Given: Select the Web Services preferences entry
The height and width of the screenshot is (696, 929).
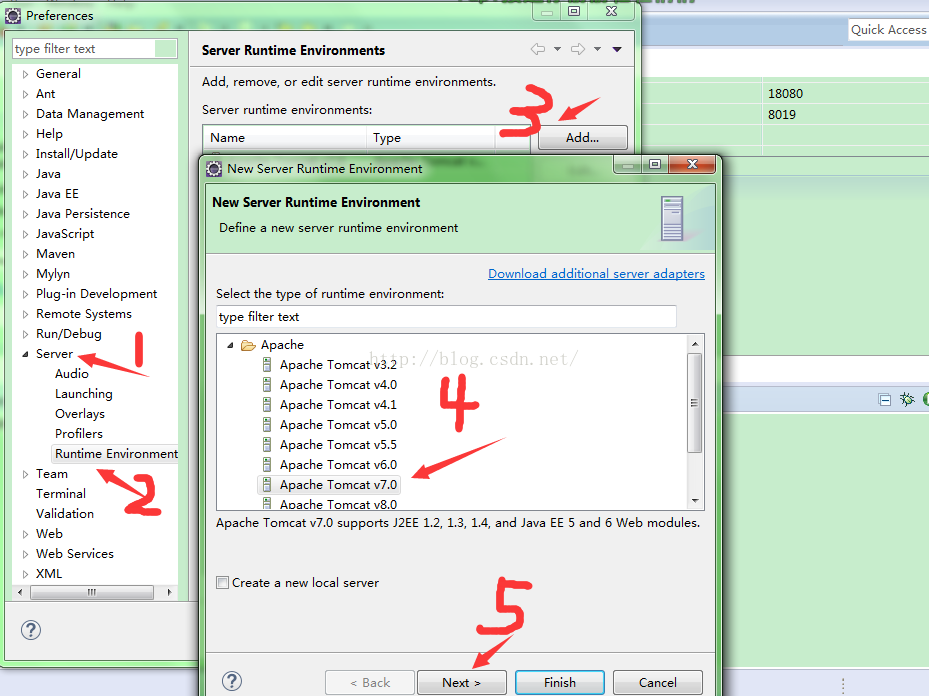Looking at the screenshot, I should (x=75, y=554).
